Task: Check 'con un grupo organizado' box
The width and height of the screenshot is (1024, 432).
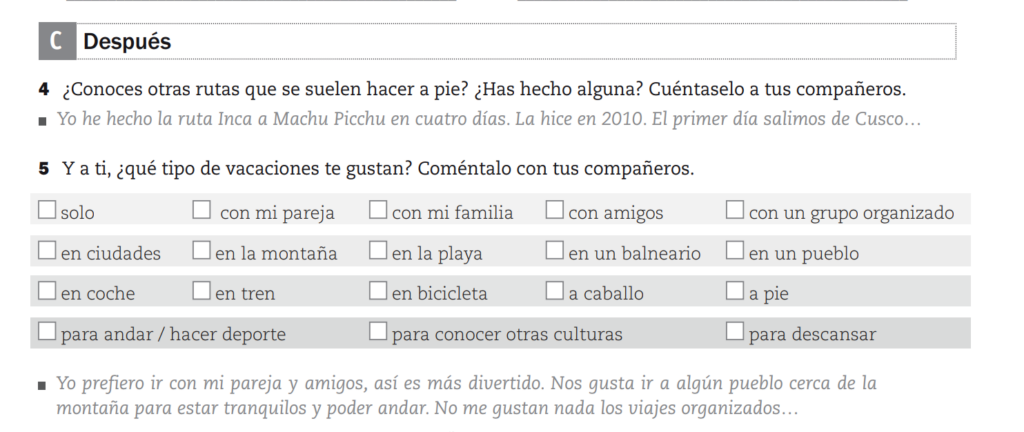Action: coord(735,209)
